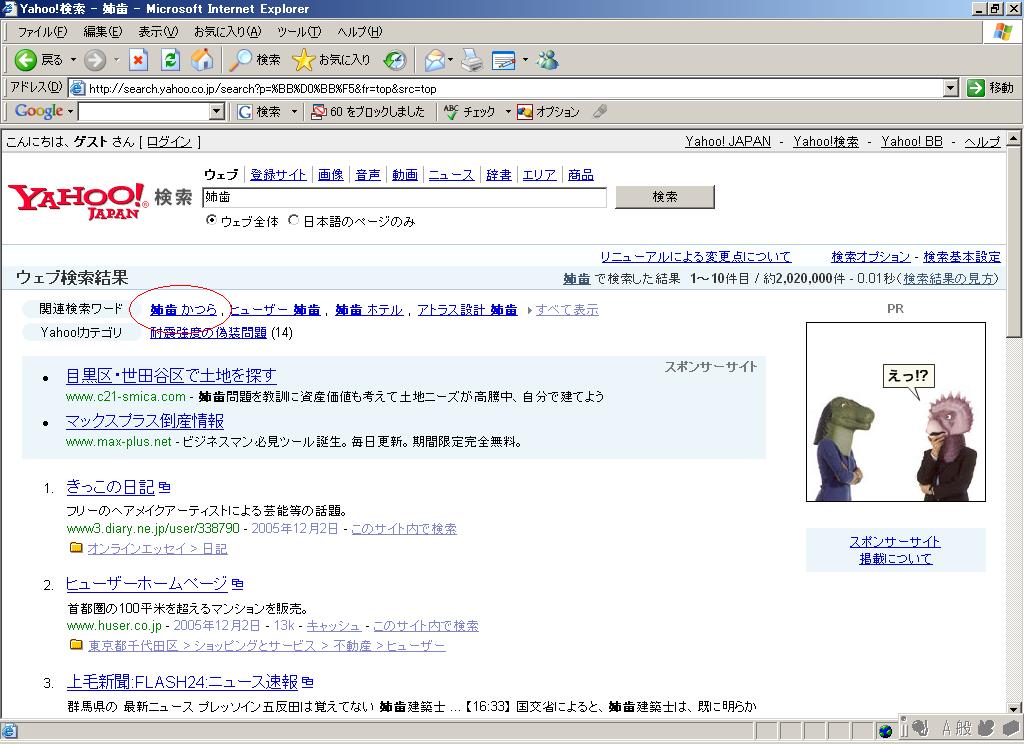The width and height of the screenshot is (1024, 744).
Task: Open the 検索オプション link
Action: (871, 257)
